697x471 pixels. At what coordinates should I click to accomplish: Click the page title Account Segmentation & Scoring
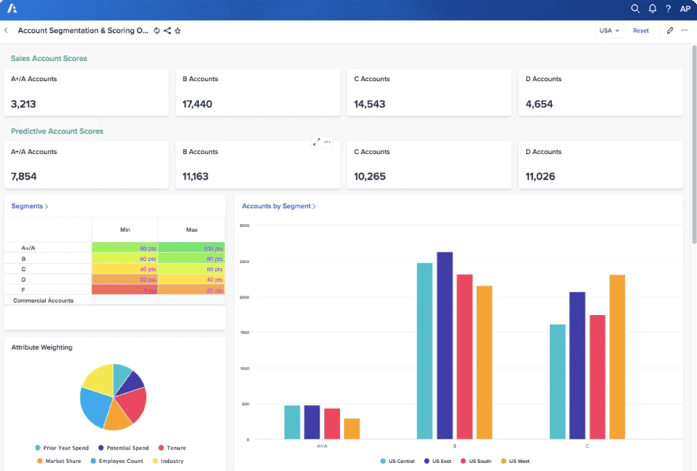click(x=83, y=31)
